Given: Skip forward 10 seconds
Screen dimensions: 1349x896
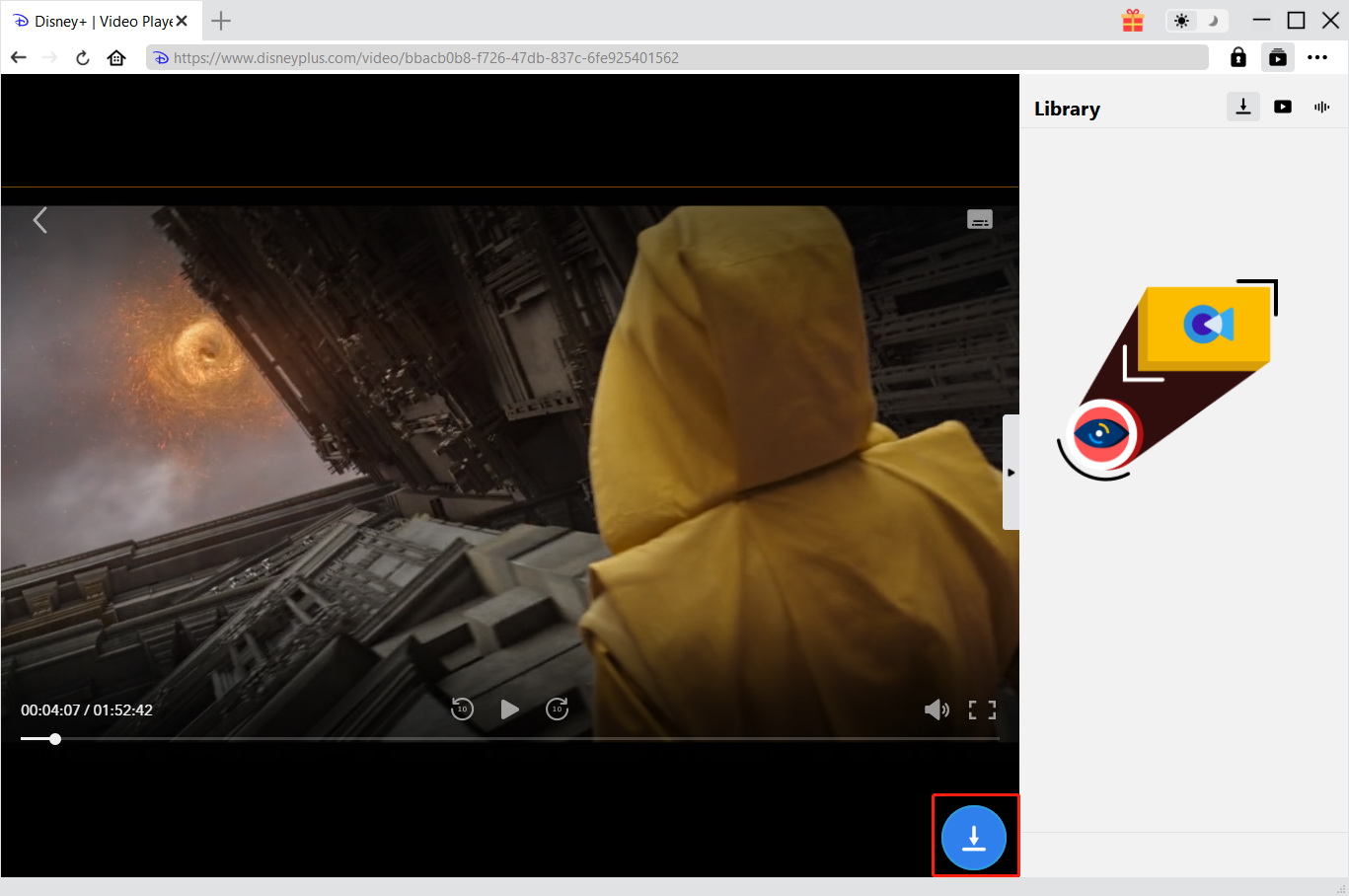Looking at the screenshot, I should tap(557, 709).
